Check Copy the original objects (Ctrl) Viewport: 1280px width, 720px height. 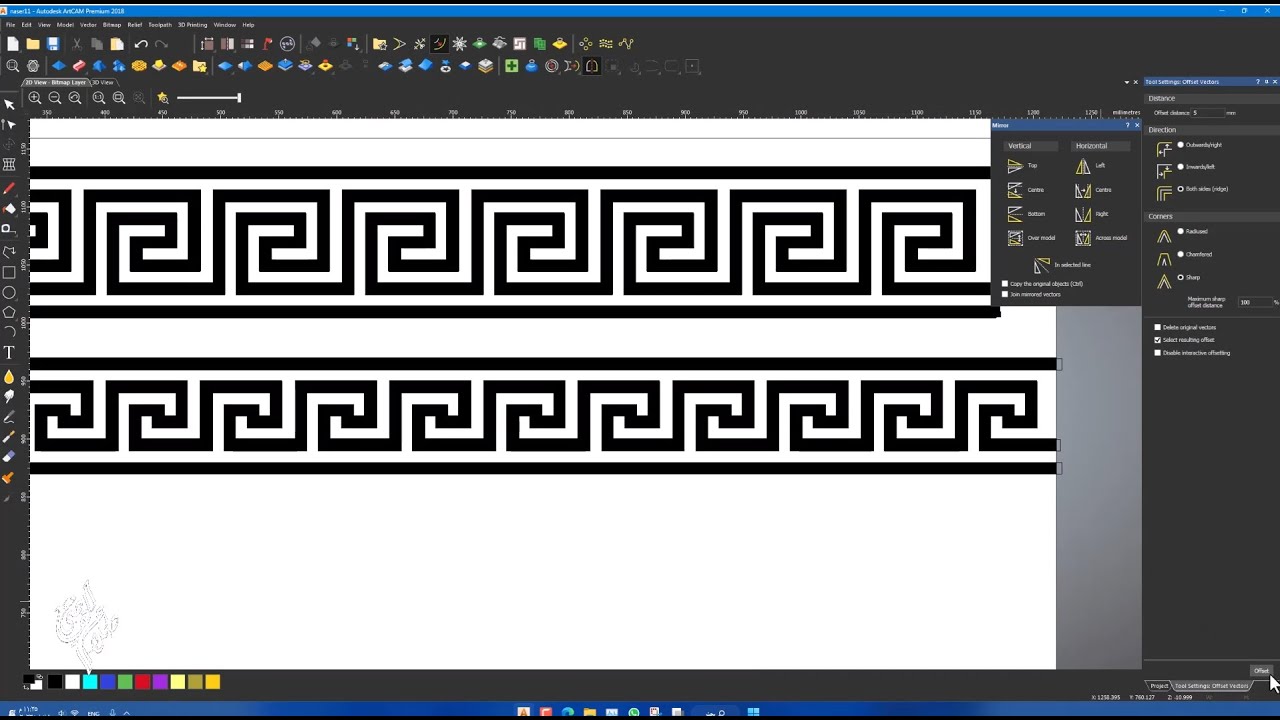pyautogui.click(x=1005, y=284)
